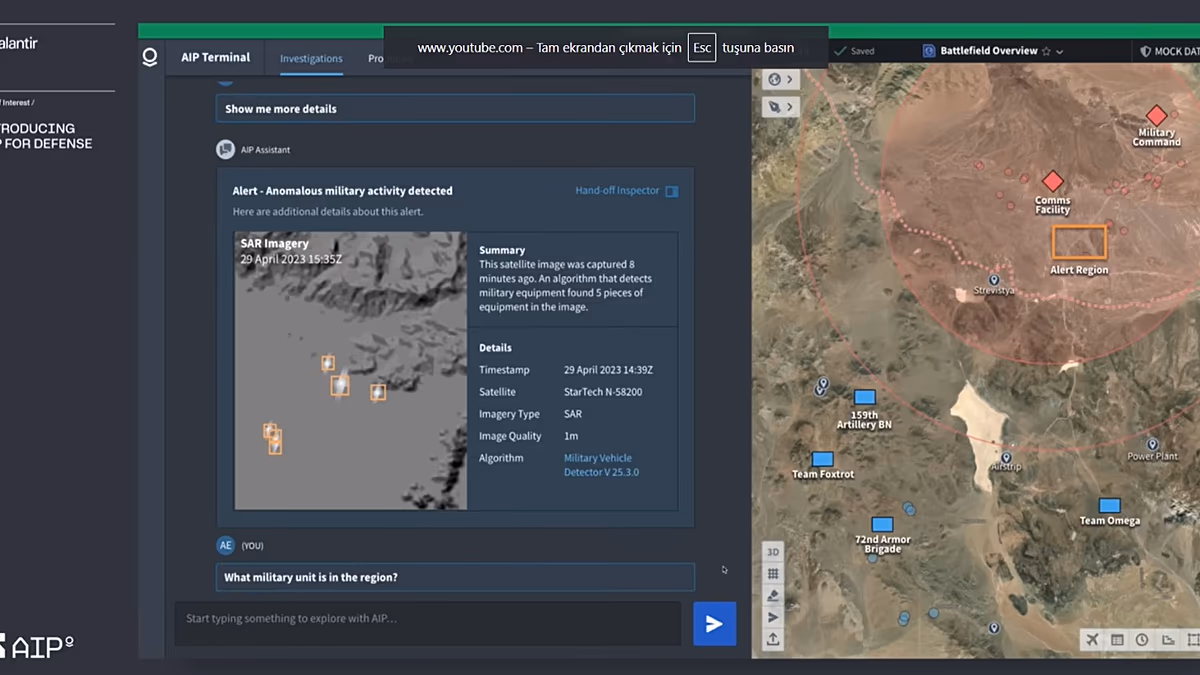Open the clock timeline icon on map

pos(1142,640)
